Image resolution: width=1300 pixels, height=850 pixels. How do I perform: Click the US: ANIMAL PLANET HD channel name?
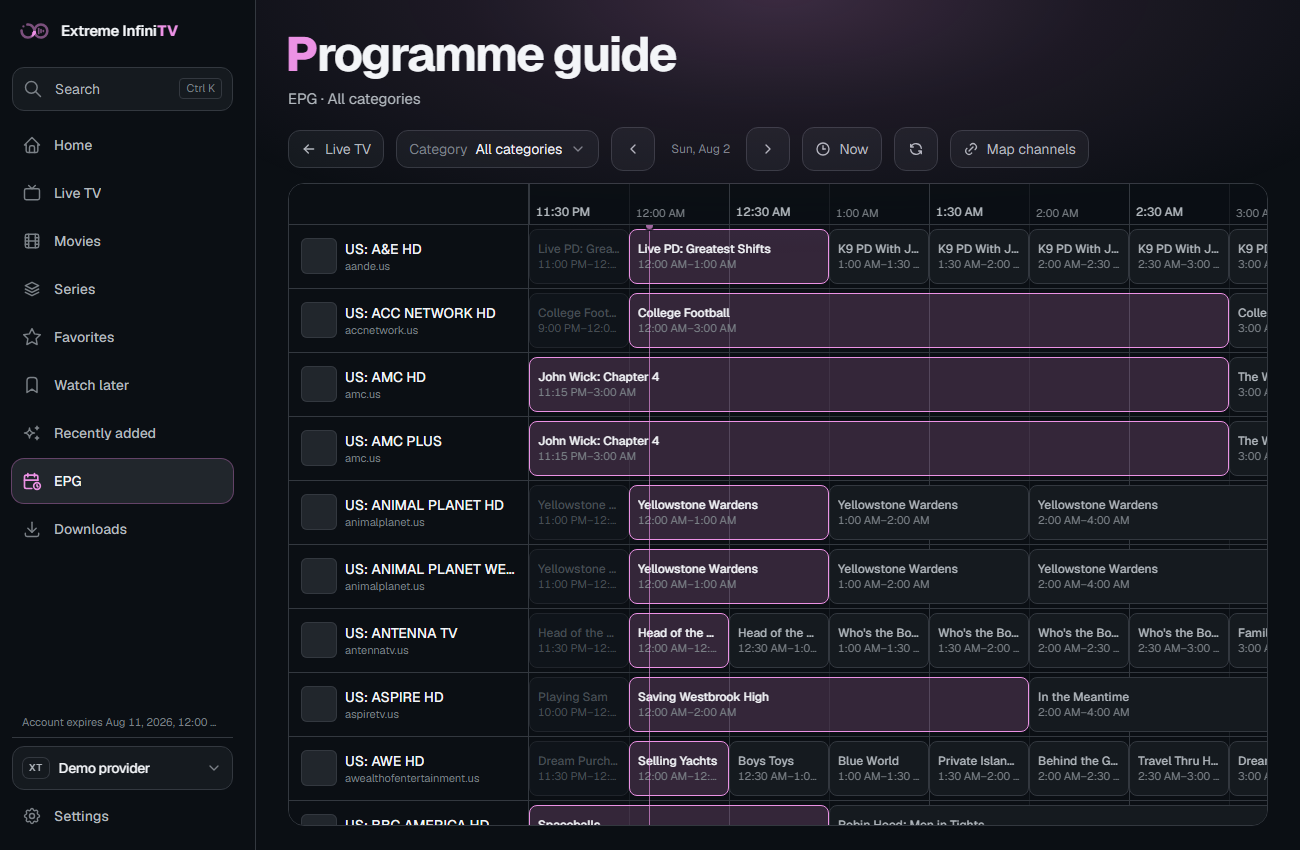[x=424, y=505]
